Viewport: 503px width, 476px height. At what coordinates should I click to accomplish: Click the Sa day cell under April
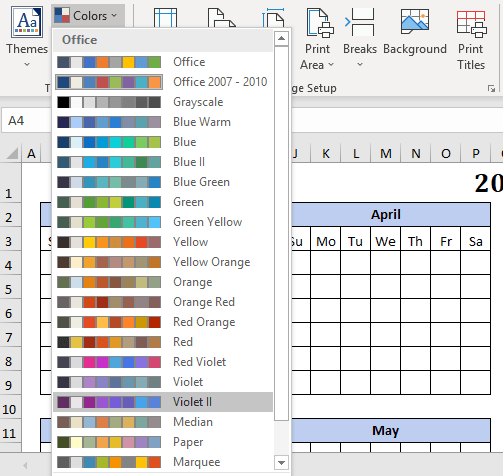point(476,239)
